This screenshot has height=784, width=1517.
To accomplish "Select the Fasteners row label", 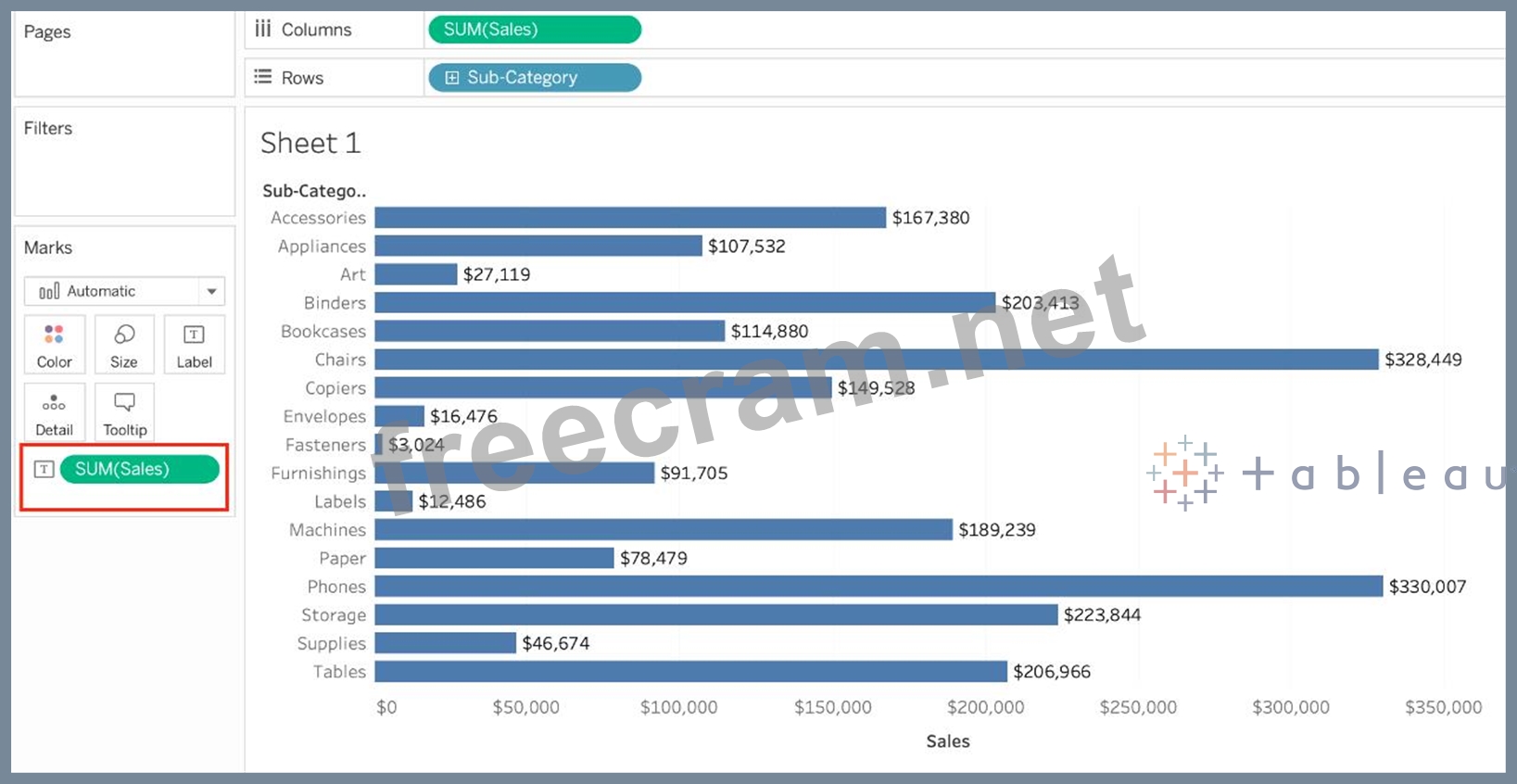I will [x=325, y=445].
